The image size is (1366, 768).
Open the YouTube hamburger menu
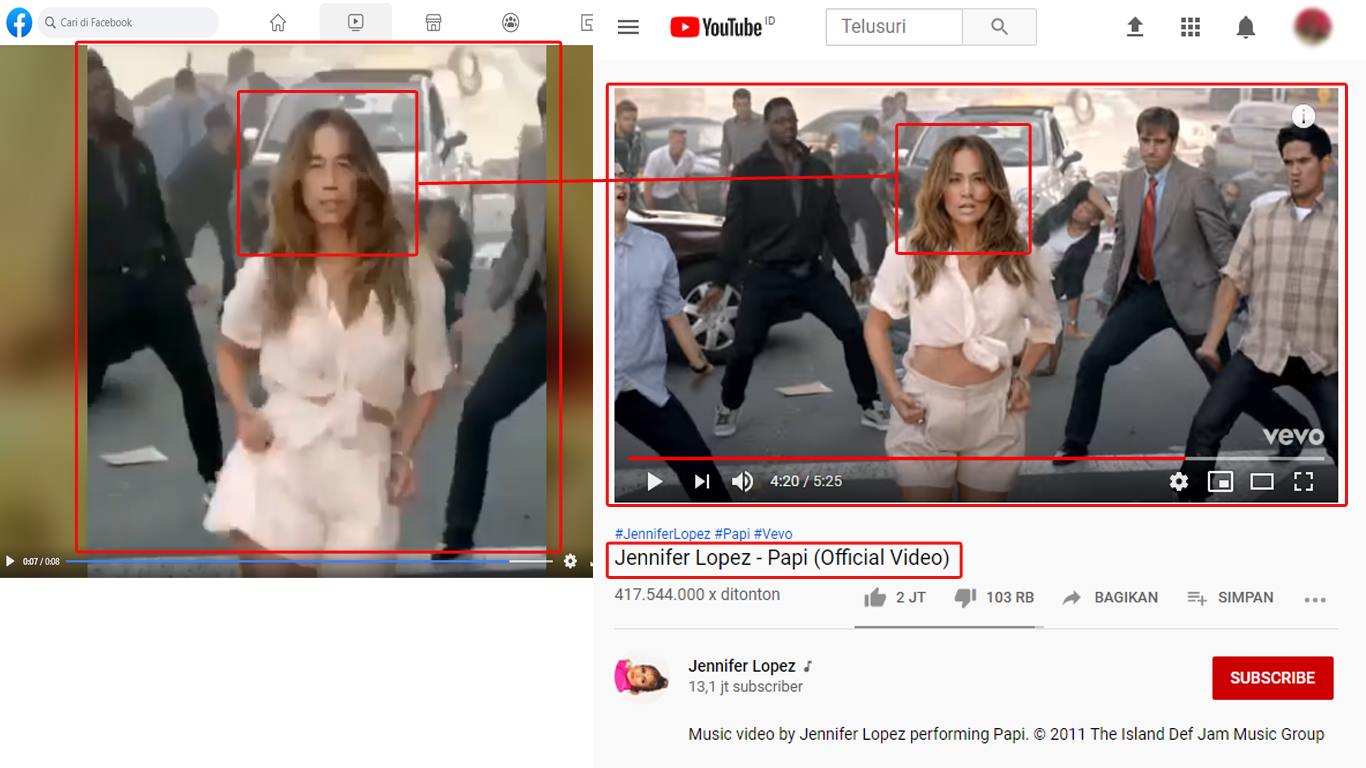pos(628,27)
